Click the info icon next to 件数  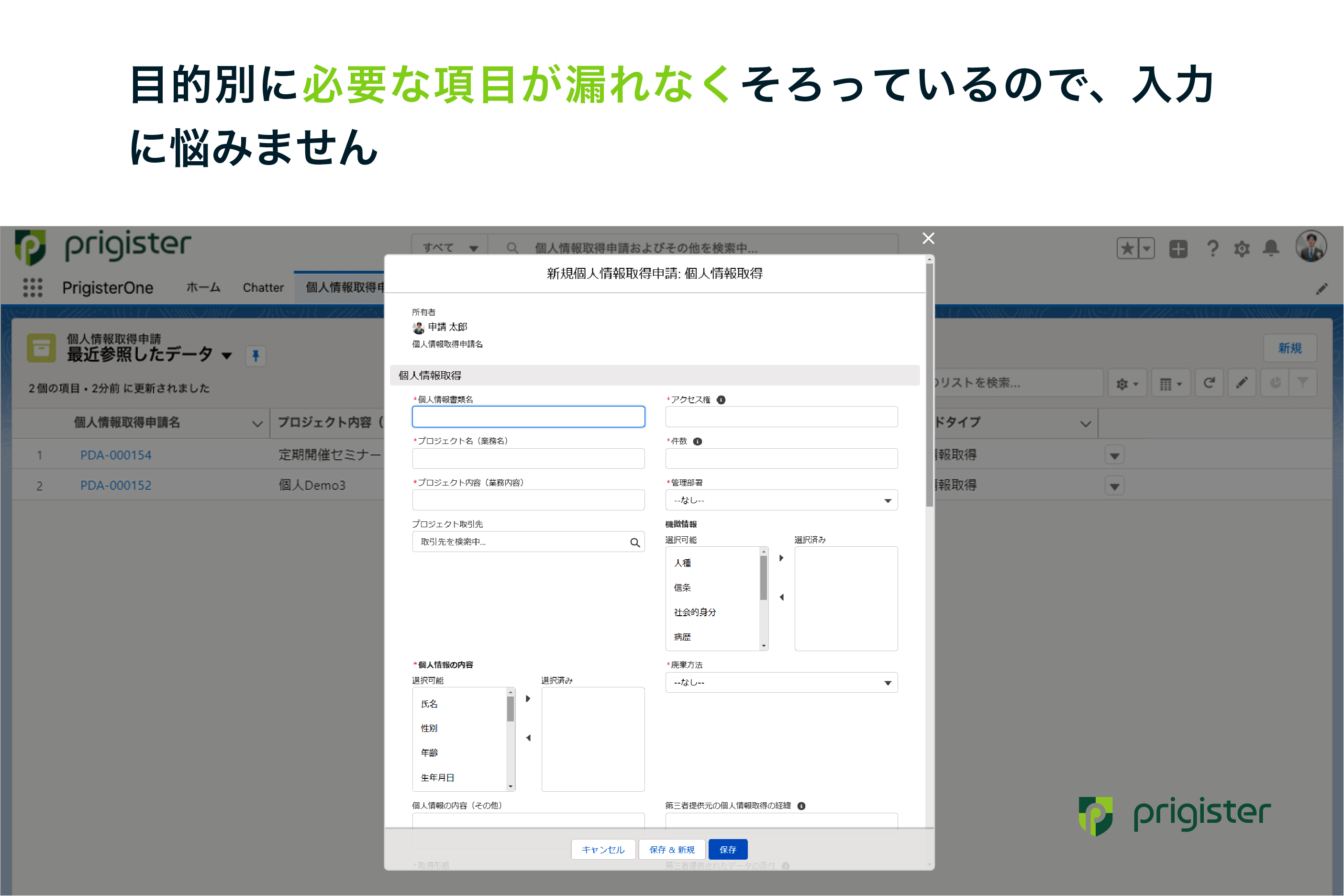click(697, 442)
